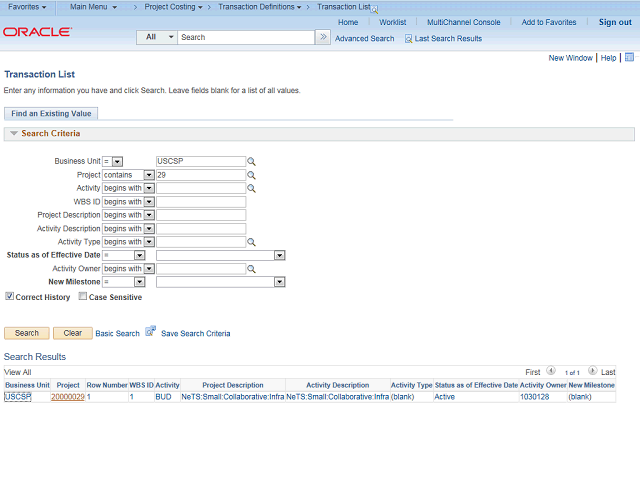640x480 pixels.
Task: Open MultiChannel Console link
Action: point(464,22)
